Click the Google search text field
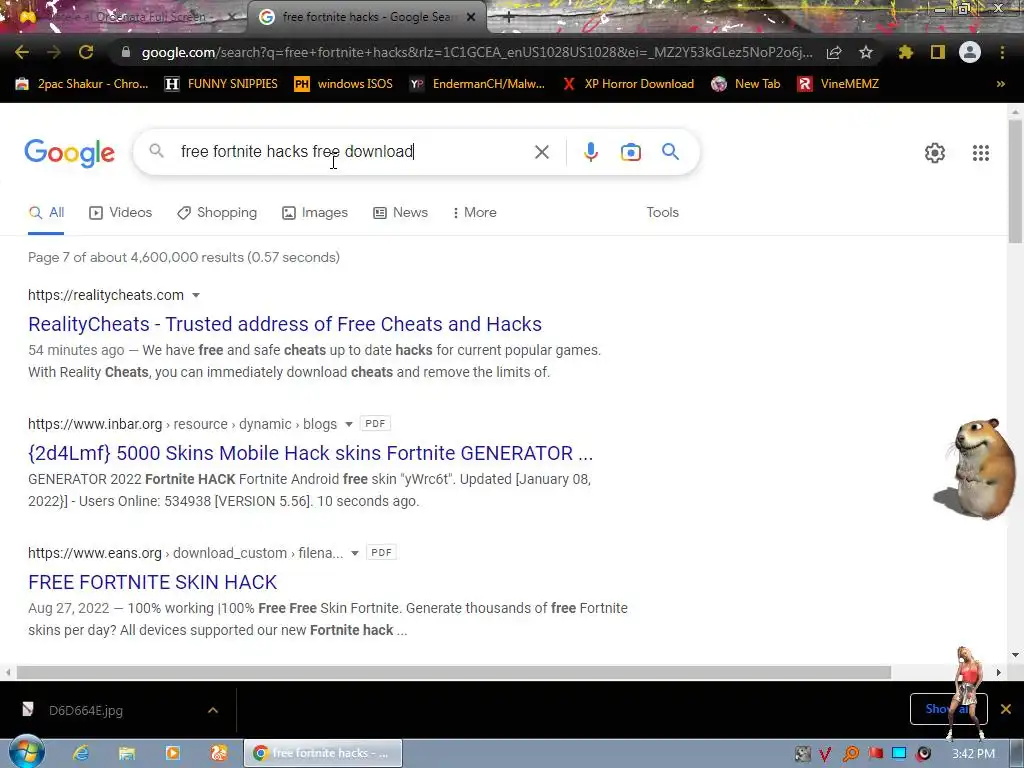Image resolution: width=1024 pixels, height=768 pixels. 353,152
